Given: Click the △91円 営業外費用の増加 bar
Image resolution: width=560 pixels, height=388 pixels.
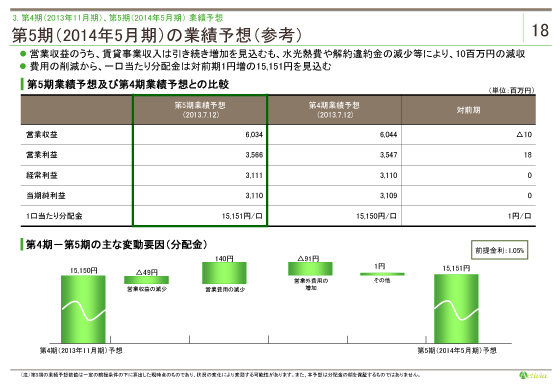Looking at the screenshot, I should [310, 269].
